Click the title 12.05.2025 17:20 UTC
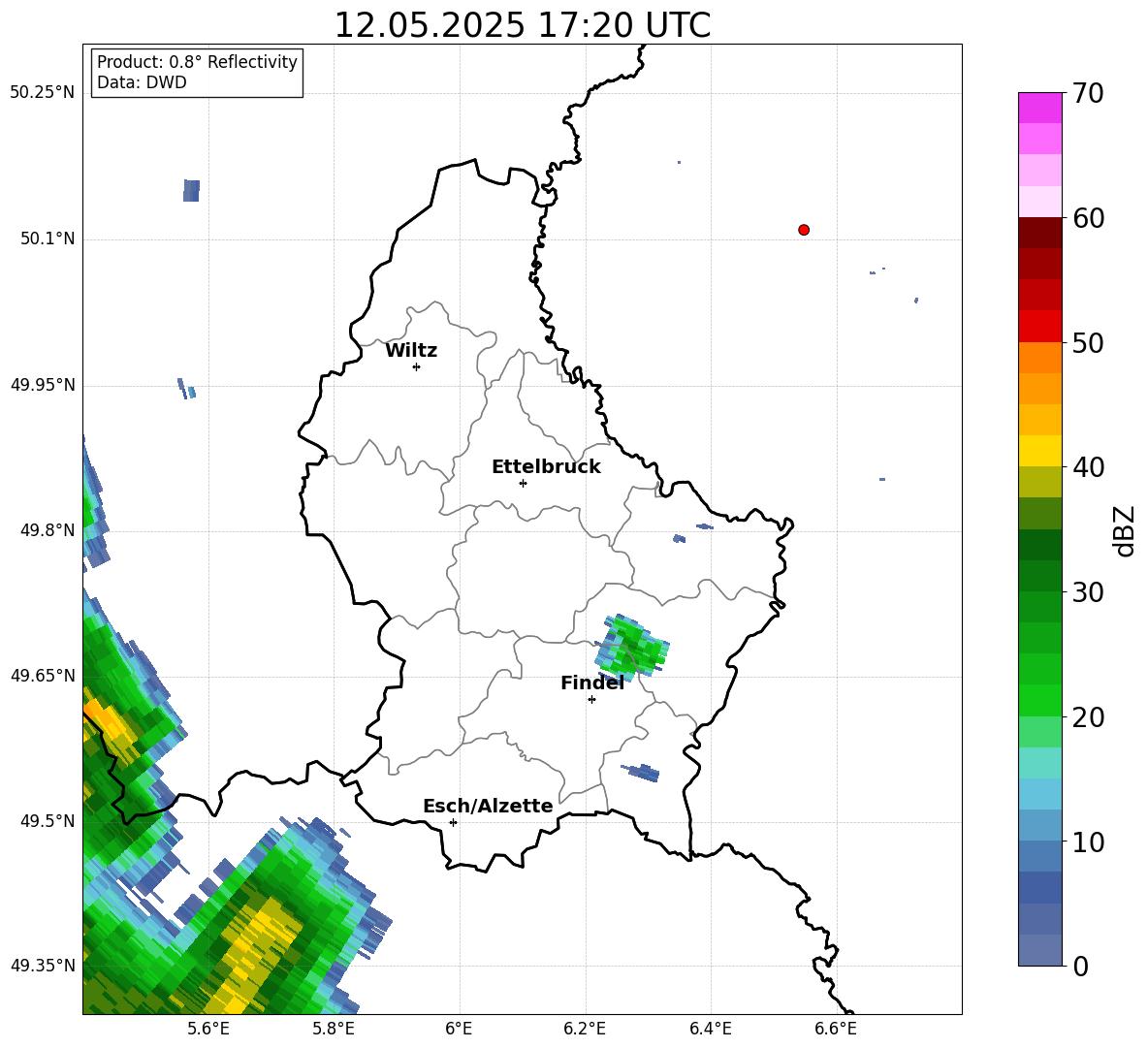Image resolution: width=1148 pixels, height=1048 pixels. pos(522,25)
